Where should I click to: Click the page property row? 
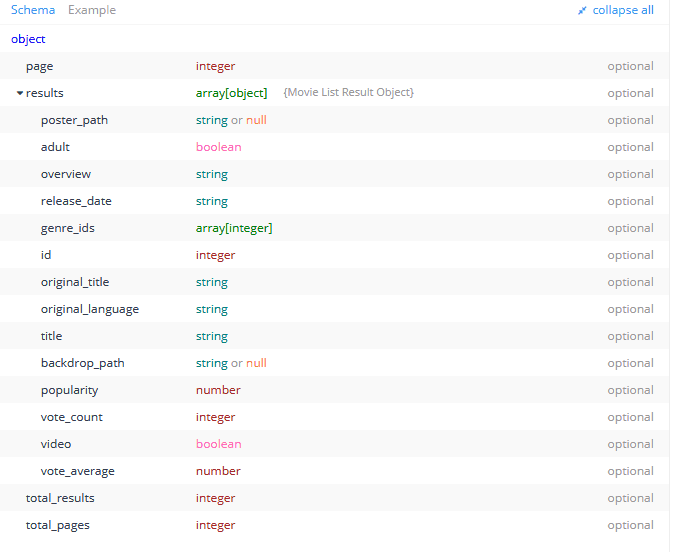click(x=40, y=66)
